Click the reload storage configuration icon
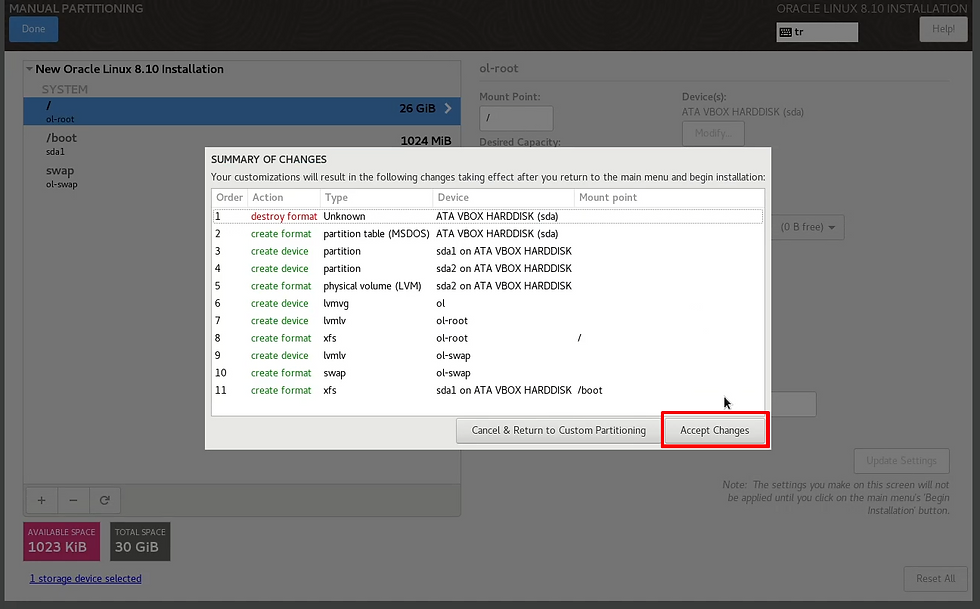 tap(104, 500)
